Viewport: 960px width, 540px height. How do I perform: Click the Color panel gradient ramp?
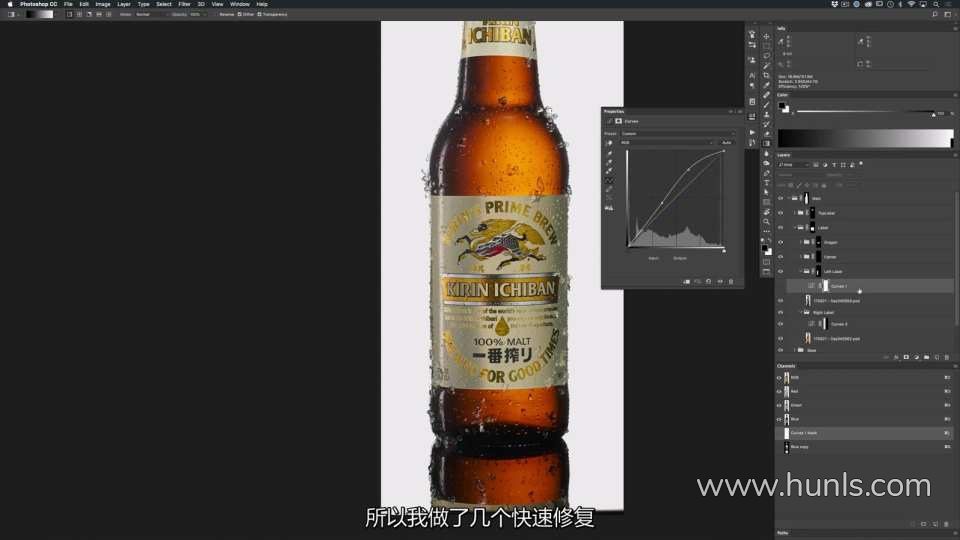coord(865,138)
